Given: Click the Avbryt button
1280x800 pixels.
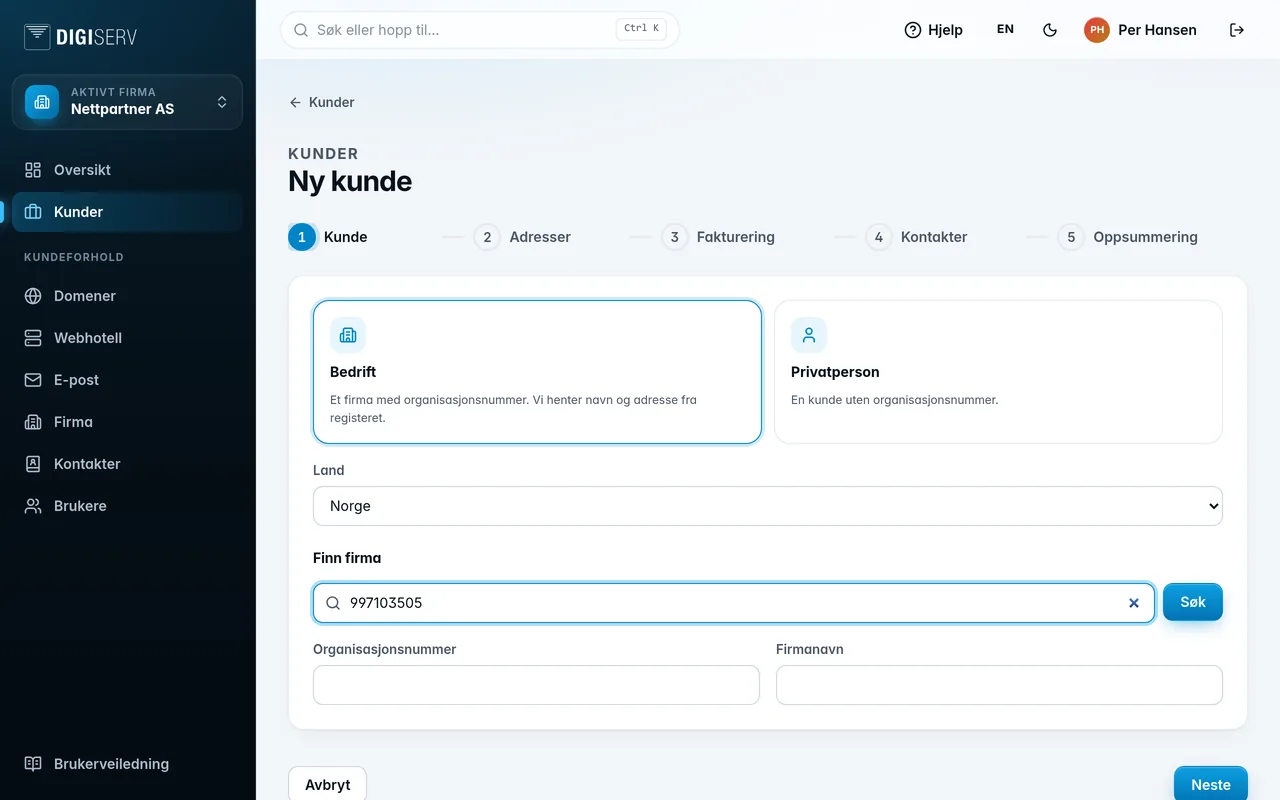Looking at the screenshot, I should tap(327, 785).
